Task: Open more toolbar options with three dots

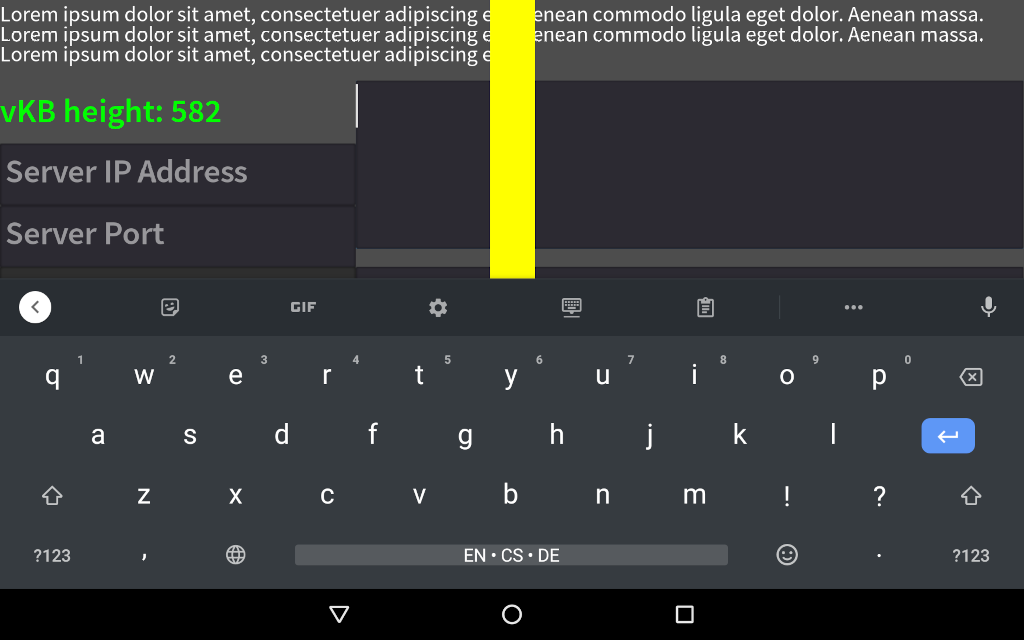Action: pyautogui.click(x=853, y=307)
